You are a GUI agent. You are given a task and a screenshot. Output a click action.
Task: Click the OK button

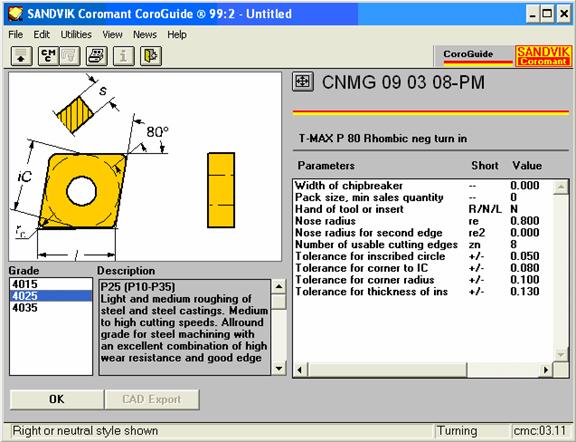(x=57, y=399)
